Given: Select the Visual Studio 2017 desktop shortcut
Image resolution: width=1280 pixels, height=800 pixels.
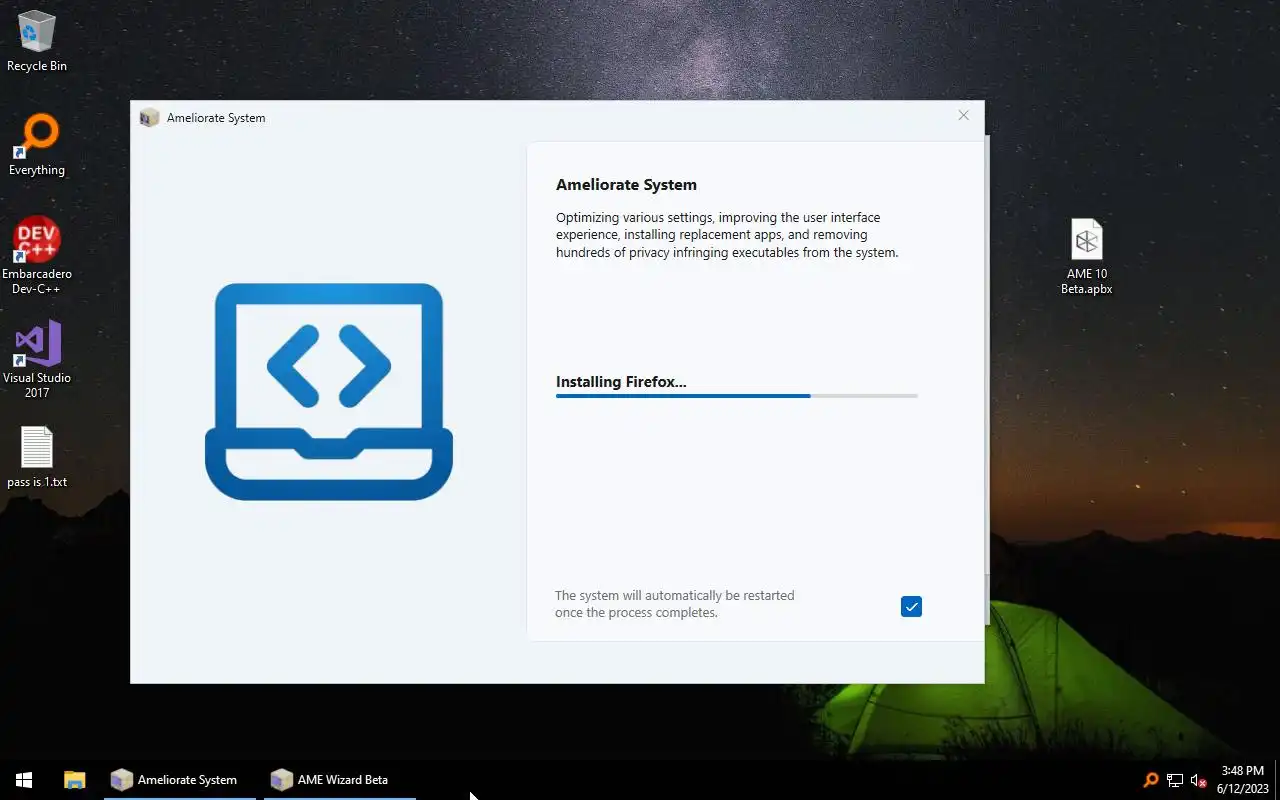Looking at the screenshot, I should (x=37, y=360).
